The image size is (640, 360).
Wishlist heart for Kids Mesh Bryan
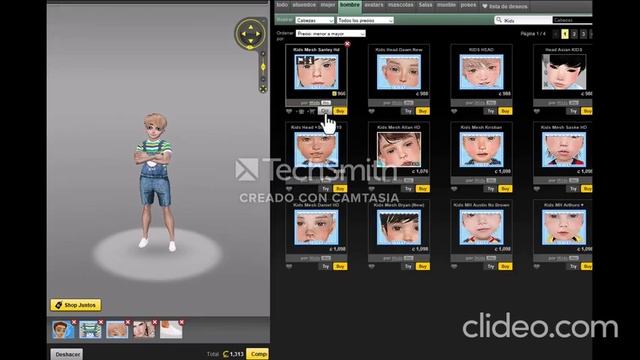click(371, 266)
